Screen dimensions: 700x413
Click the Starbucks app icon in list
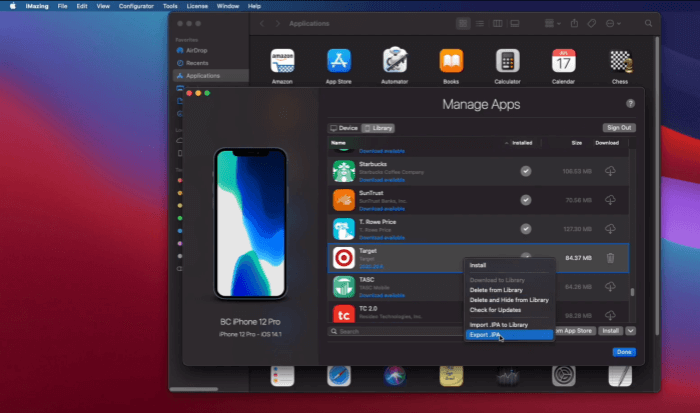tap(344, 171)
